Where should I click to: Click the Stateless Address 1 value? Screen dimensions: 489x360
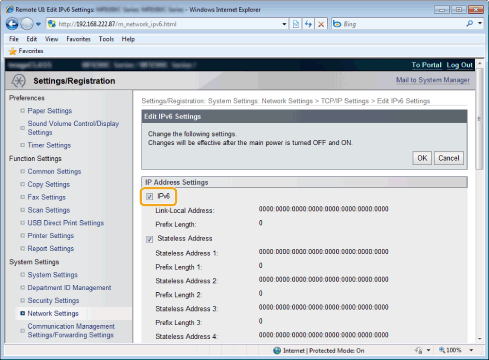coord(323,252)
